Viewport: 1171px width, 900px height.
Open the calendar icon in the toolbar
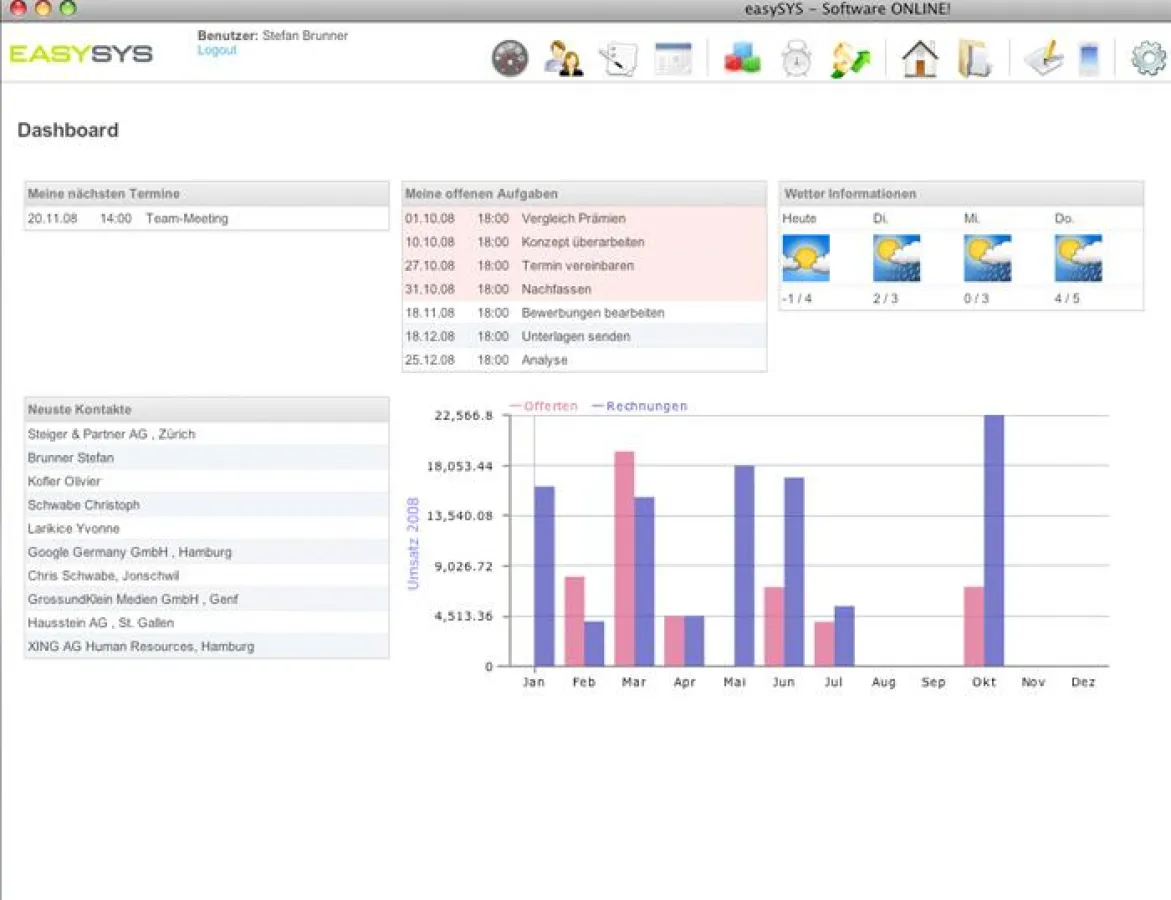[x=673, y=58]
